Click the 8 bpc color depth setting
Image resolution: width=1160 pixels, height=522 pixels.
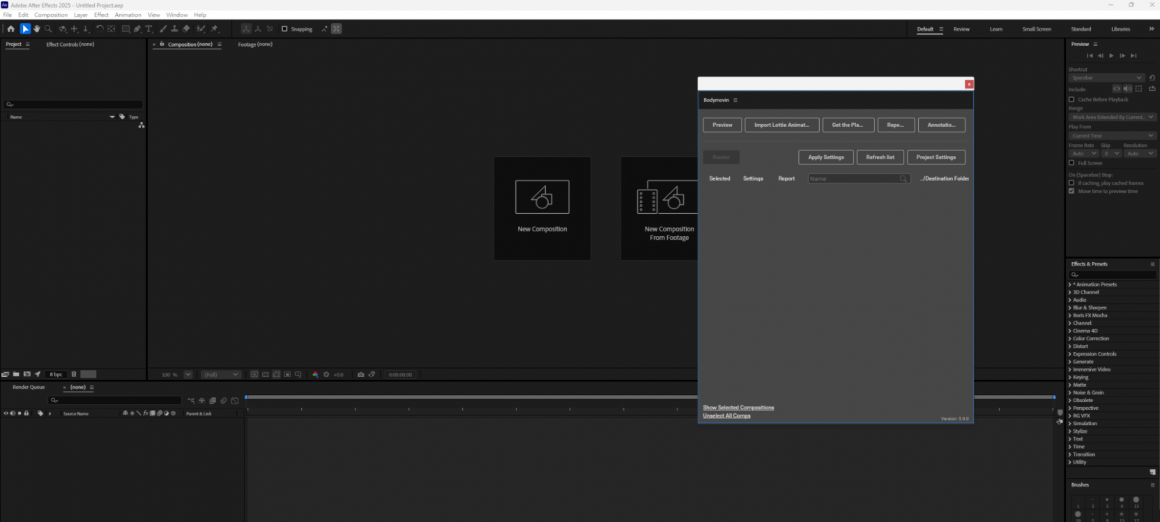(x=55, y=374)
